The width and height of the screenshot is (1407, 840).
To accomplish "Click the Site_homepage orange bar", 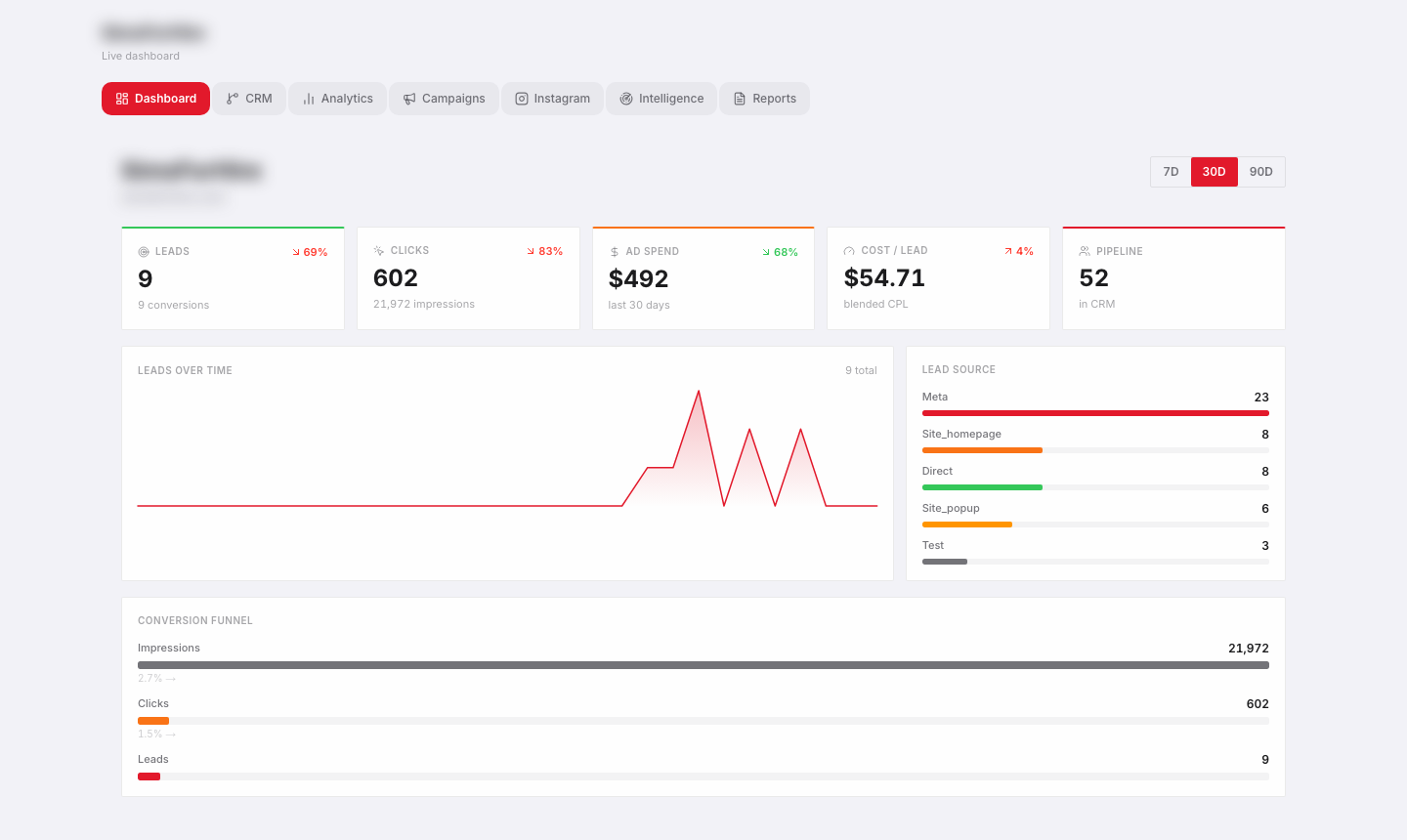I will 982,450.
